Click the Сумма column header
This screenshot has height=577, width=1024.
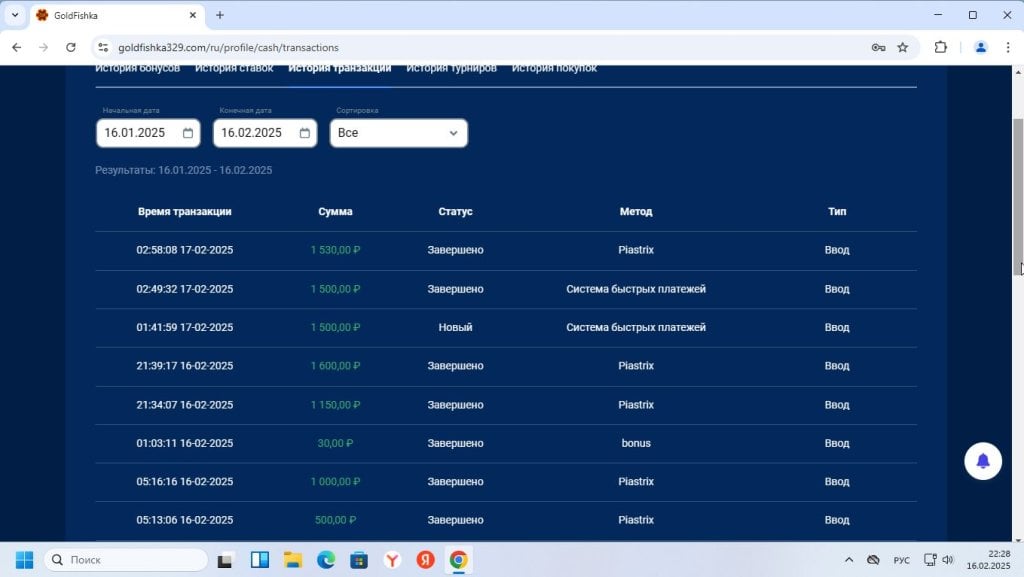(x=335, y=211)
